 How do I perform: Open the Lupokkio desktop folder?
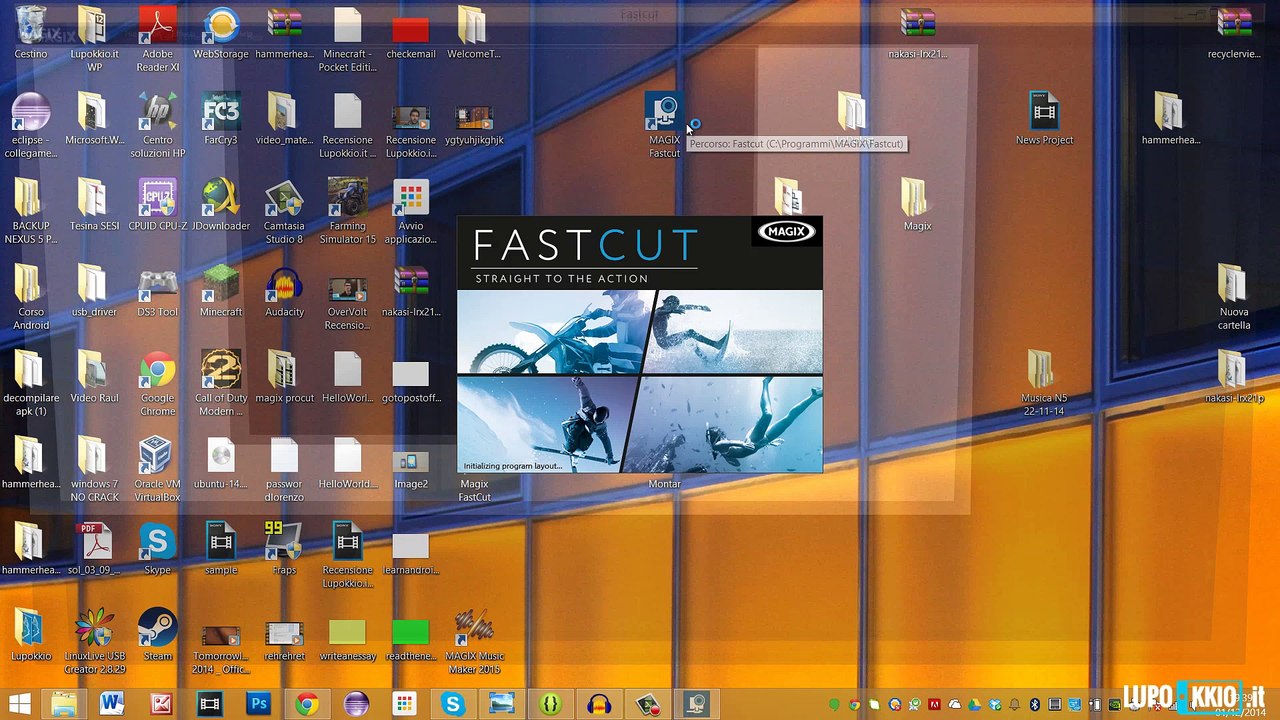click(x=31, y=634)
